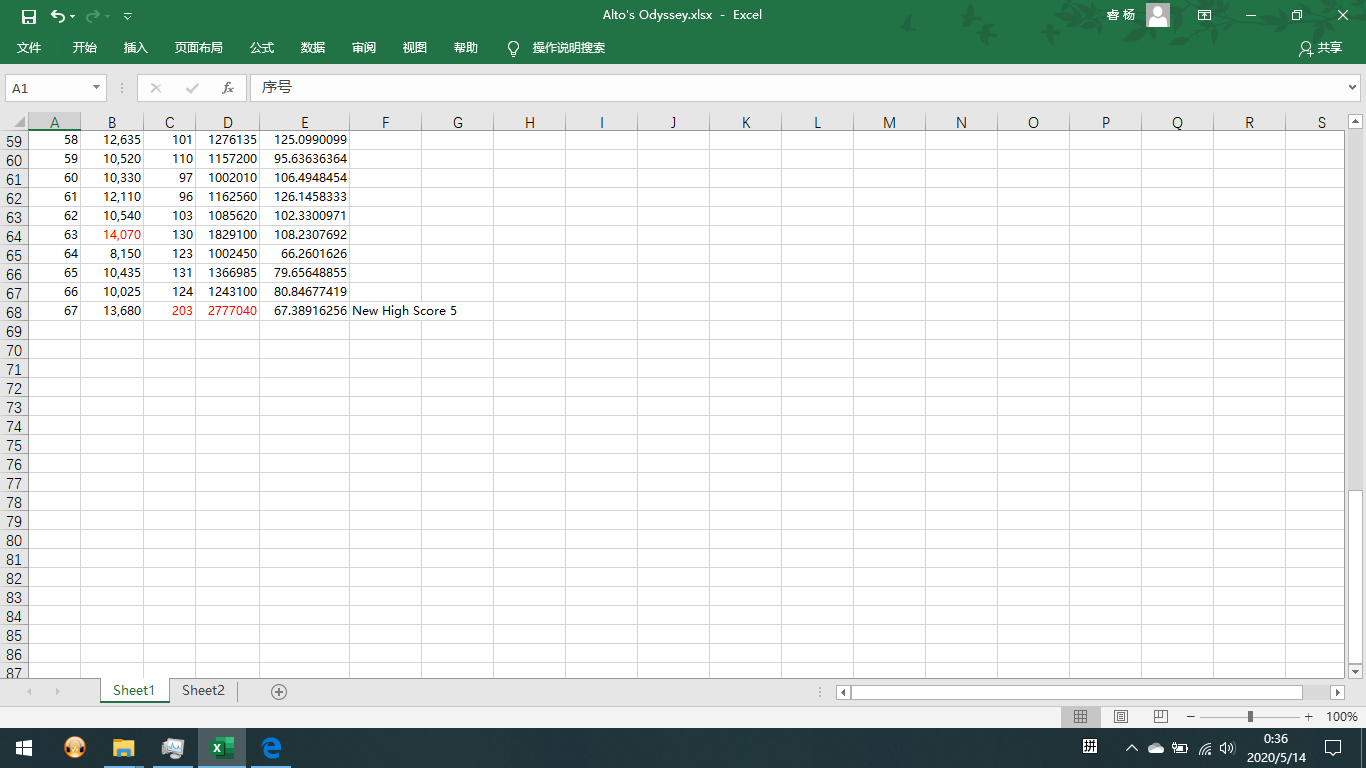This screenshot has width=1366, height=768.
Task: Select row 64 by its header
Action: click(x=14, y=236)
